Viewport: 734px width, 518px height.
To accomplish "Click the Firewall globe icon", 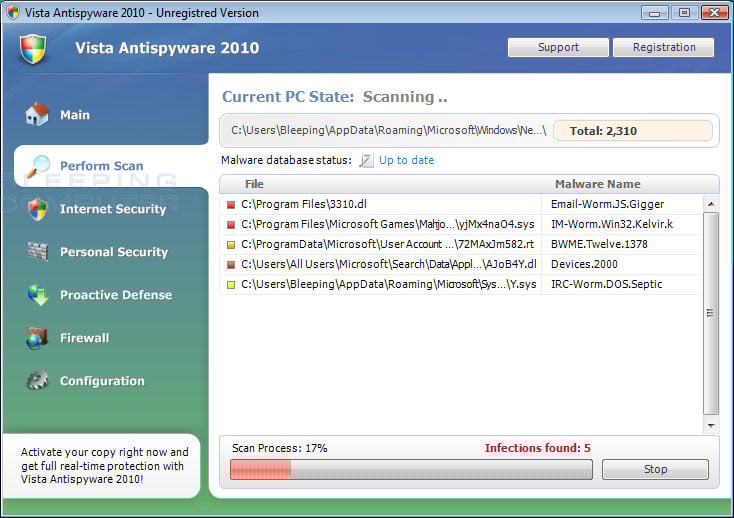I will [x=37, y=338].
